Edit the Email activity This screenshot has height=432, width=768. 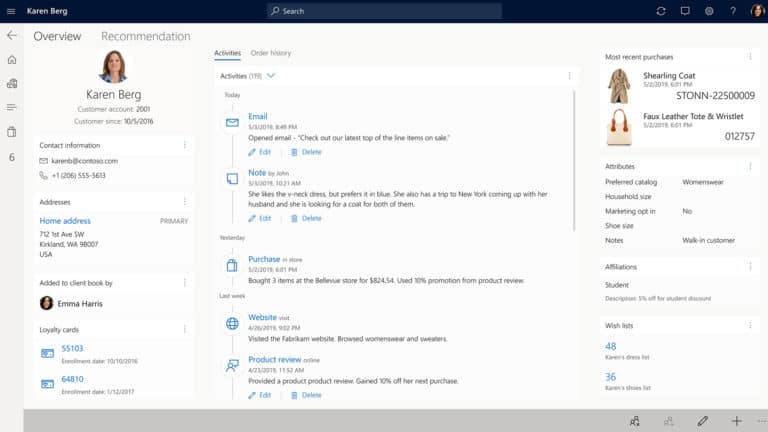260,152
